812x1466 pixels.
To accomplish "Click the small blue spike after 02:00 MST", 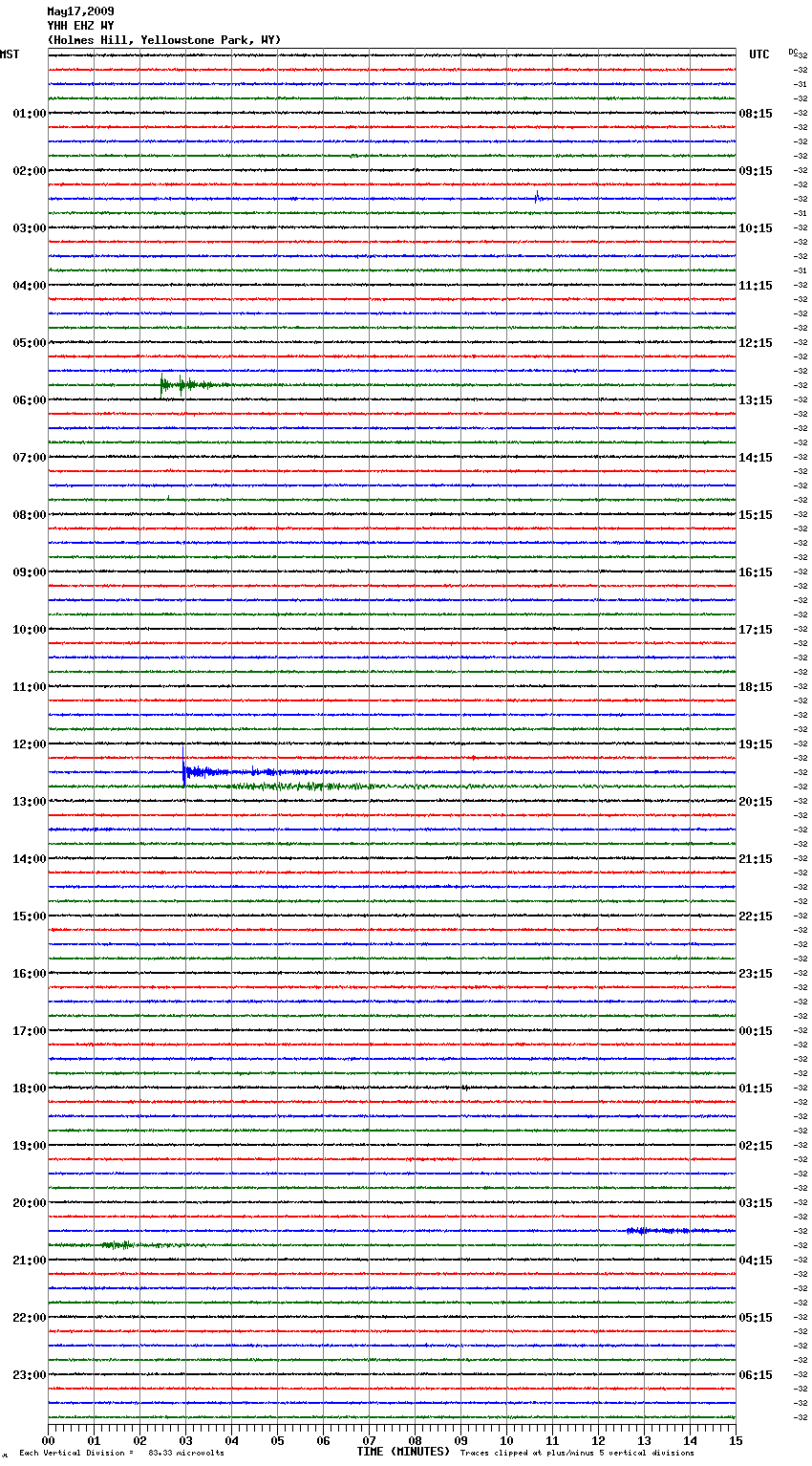I will click(537, 197).
